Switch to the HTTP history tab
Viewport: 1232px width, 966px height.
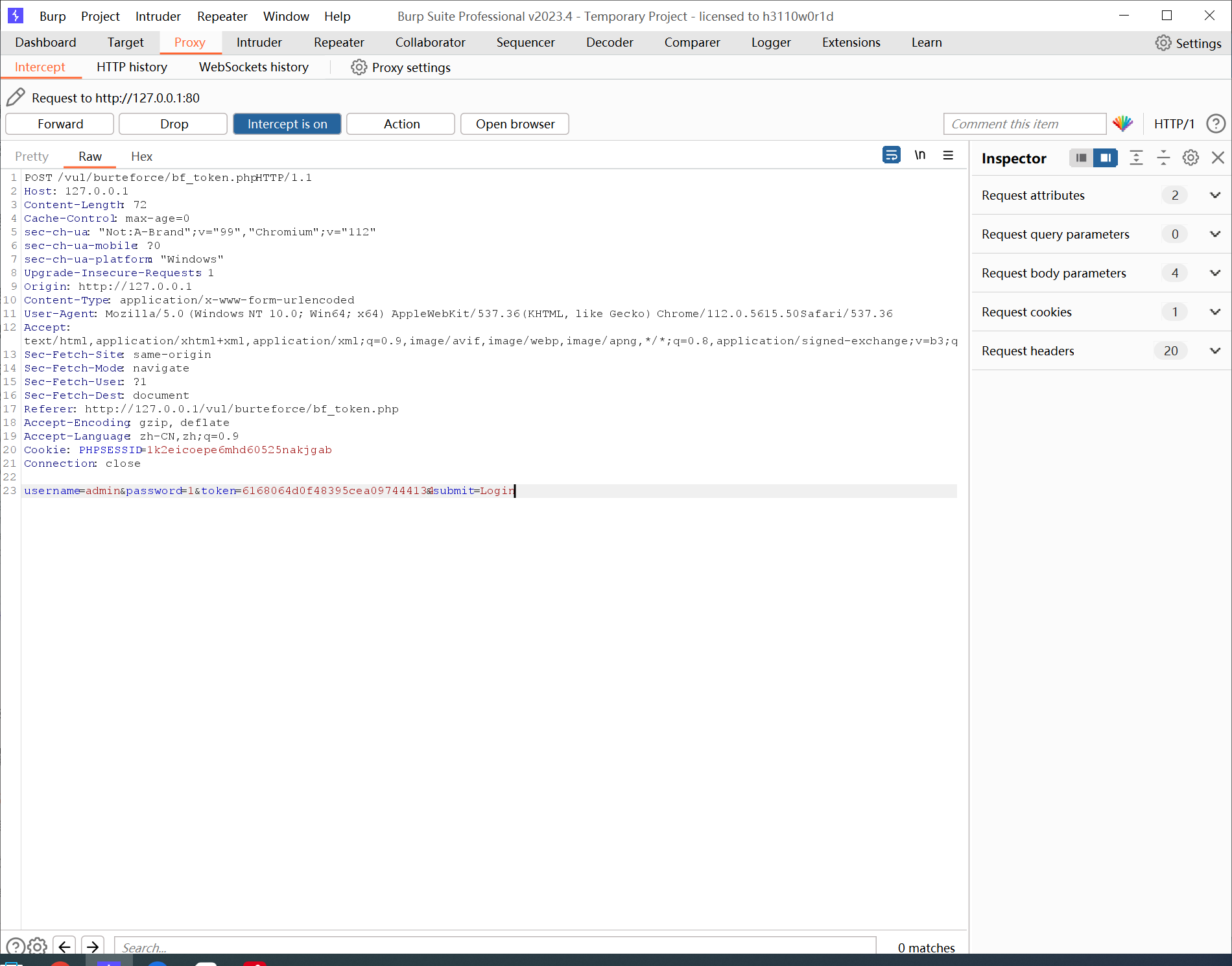(132, 67)
